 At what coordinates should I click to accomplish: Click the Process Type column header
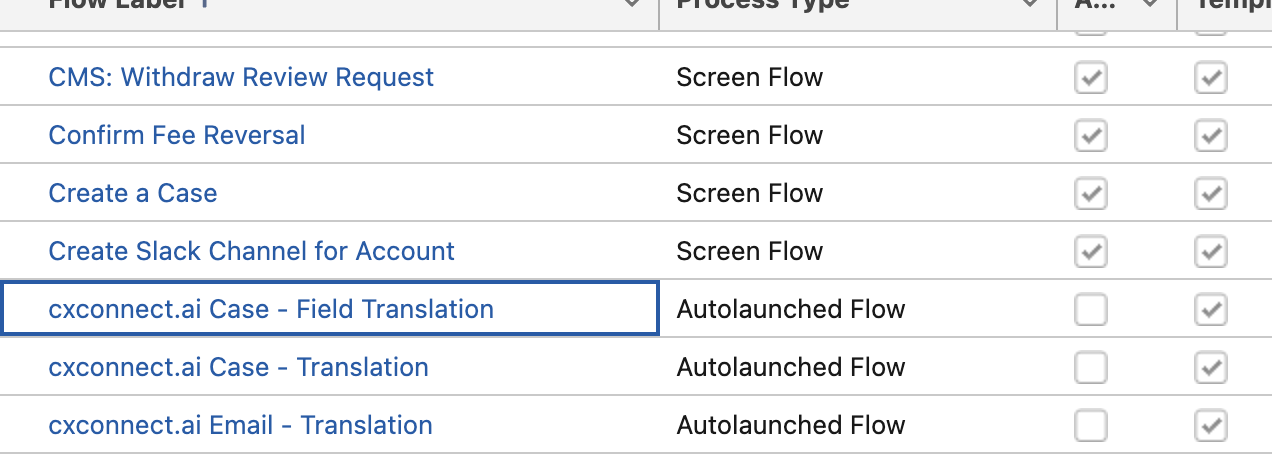(x=762, y=5)
